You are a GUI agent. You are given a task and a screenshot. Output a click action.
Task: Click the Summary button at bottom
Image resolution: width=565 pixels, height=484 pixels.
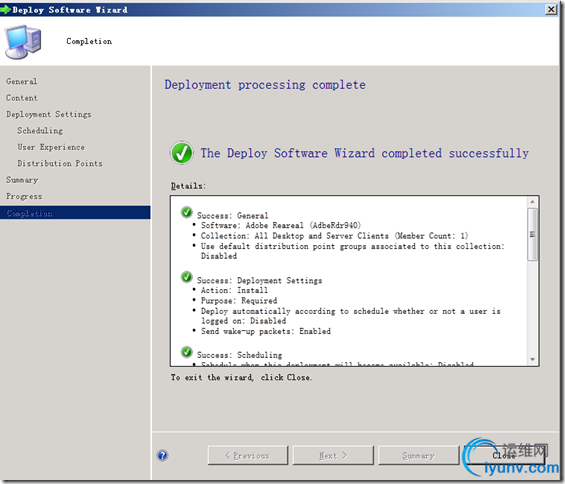[418, 456]
